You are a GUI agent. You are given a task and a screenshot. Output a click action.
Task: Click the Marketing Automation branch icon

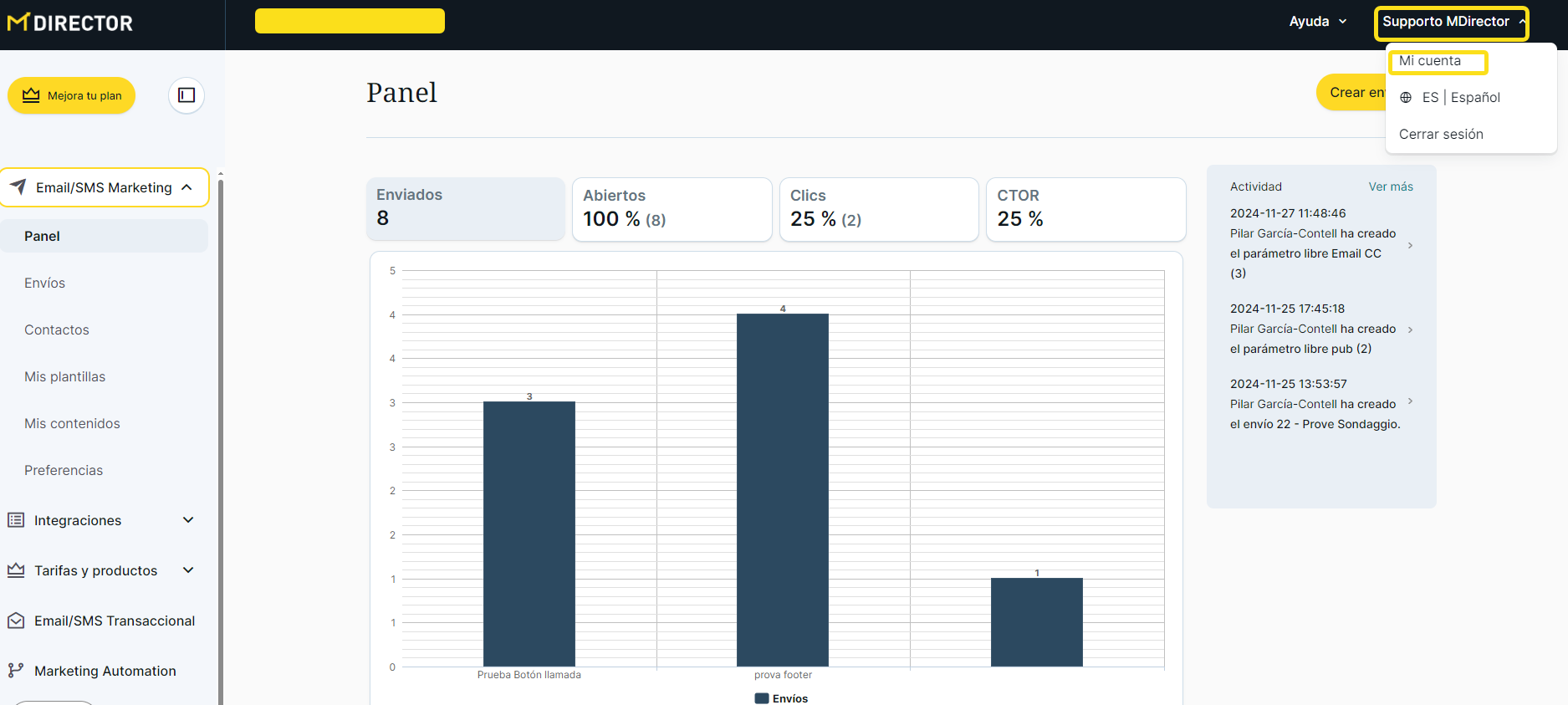tap(16, 671)
